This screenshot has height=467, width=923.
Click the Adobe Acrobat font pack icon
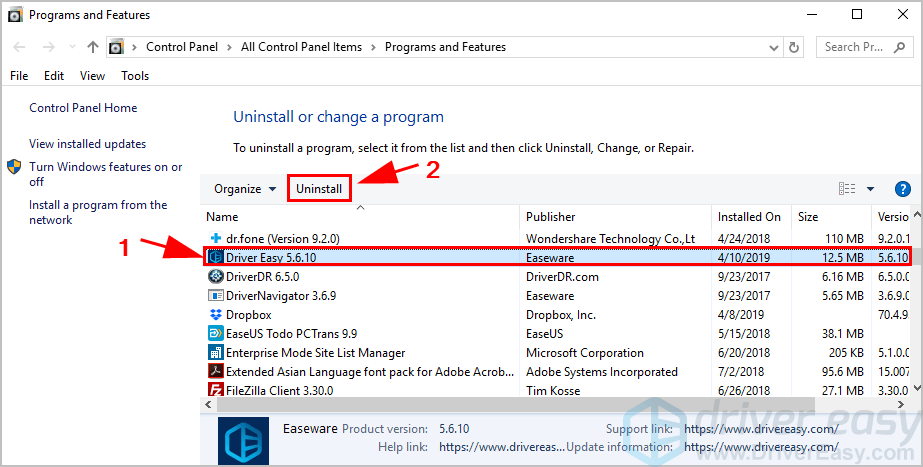coord(216,371)
